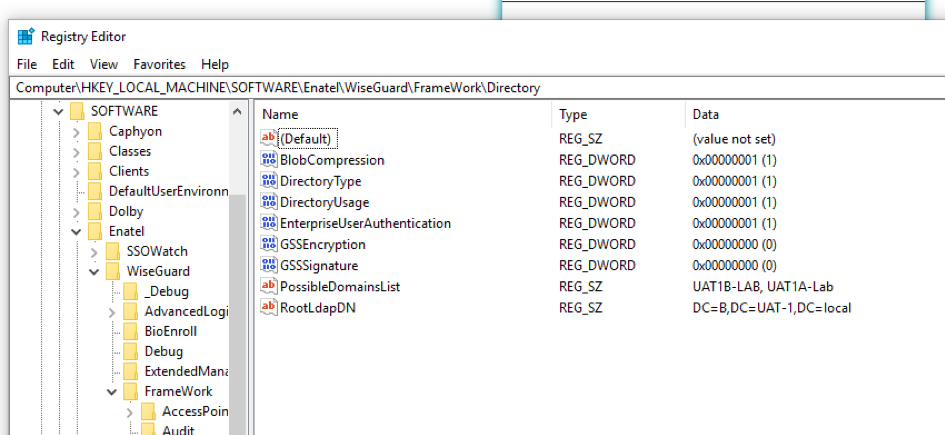
Task: Select the (Default) value name
Action: [306, 139]
